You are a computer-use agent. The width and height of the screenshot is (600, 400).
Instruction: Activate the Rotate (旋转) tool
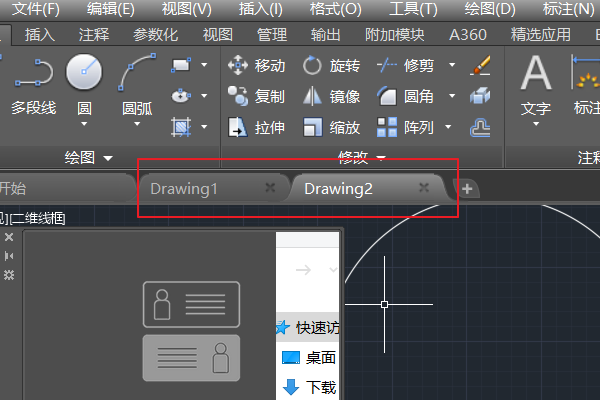tap(331, 65)
